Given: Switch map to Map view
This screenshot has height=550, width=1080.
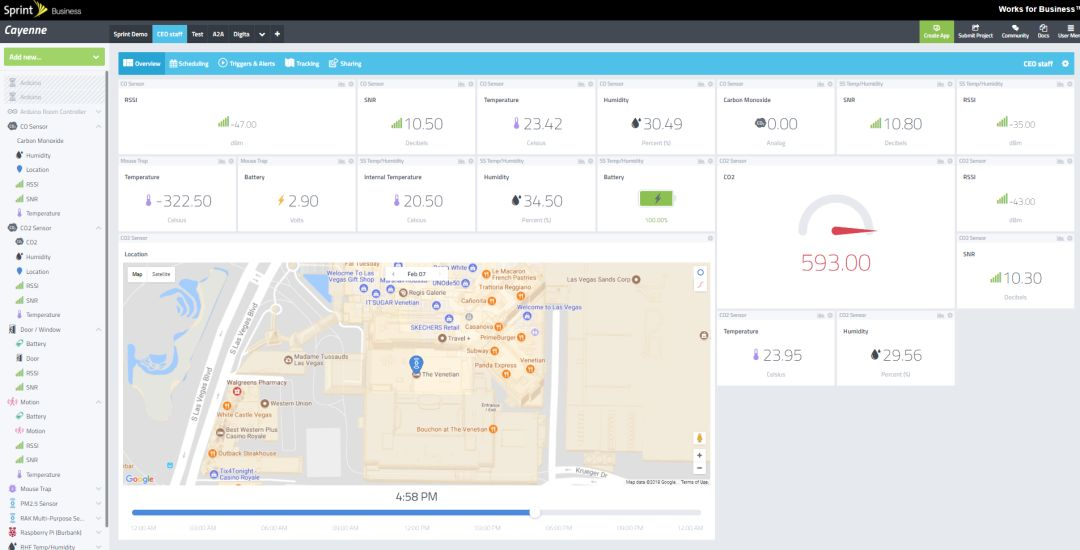Looking at the screenshot, I should tap(137, 274).
